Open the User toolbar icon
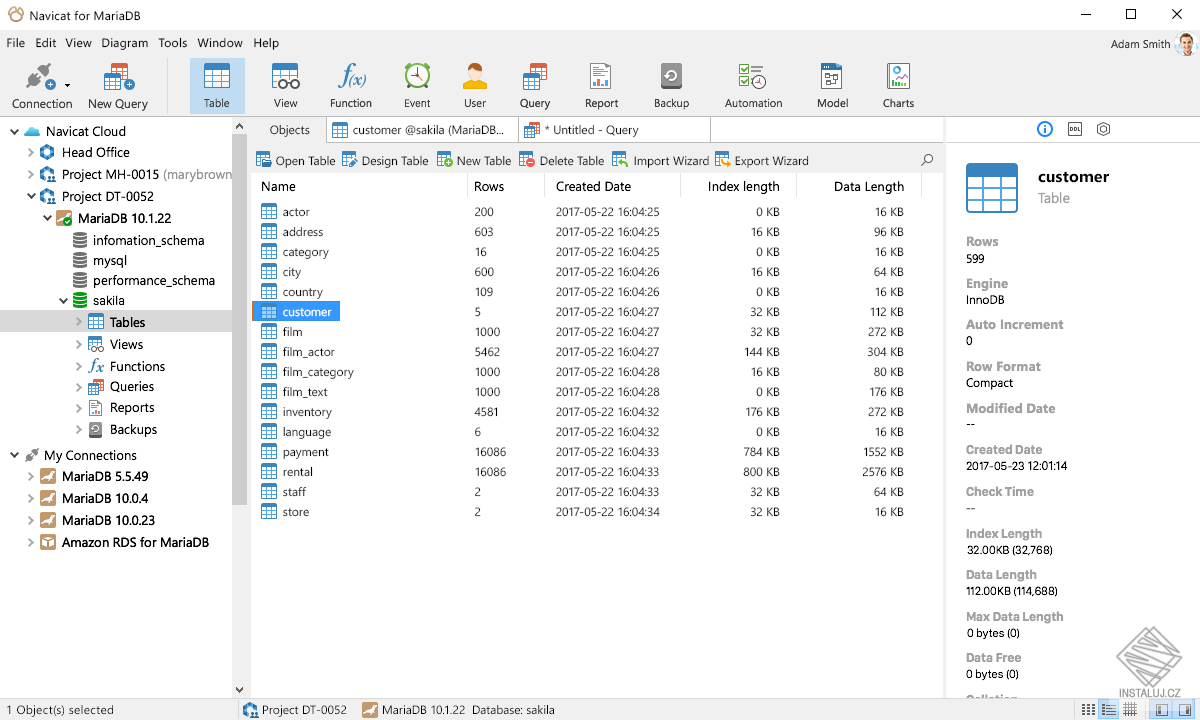 pyautogui.click(x=475, y=78)
